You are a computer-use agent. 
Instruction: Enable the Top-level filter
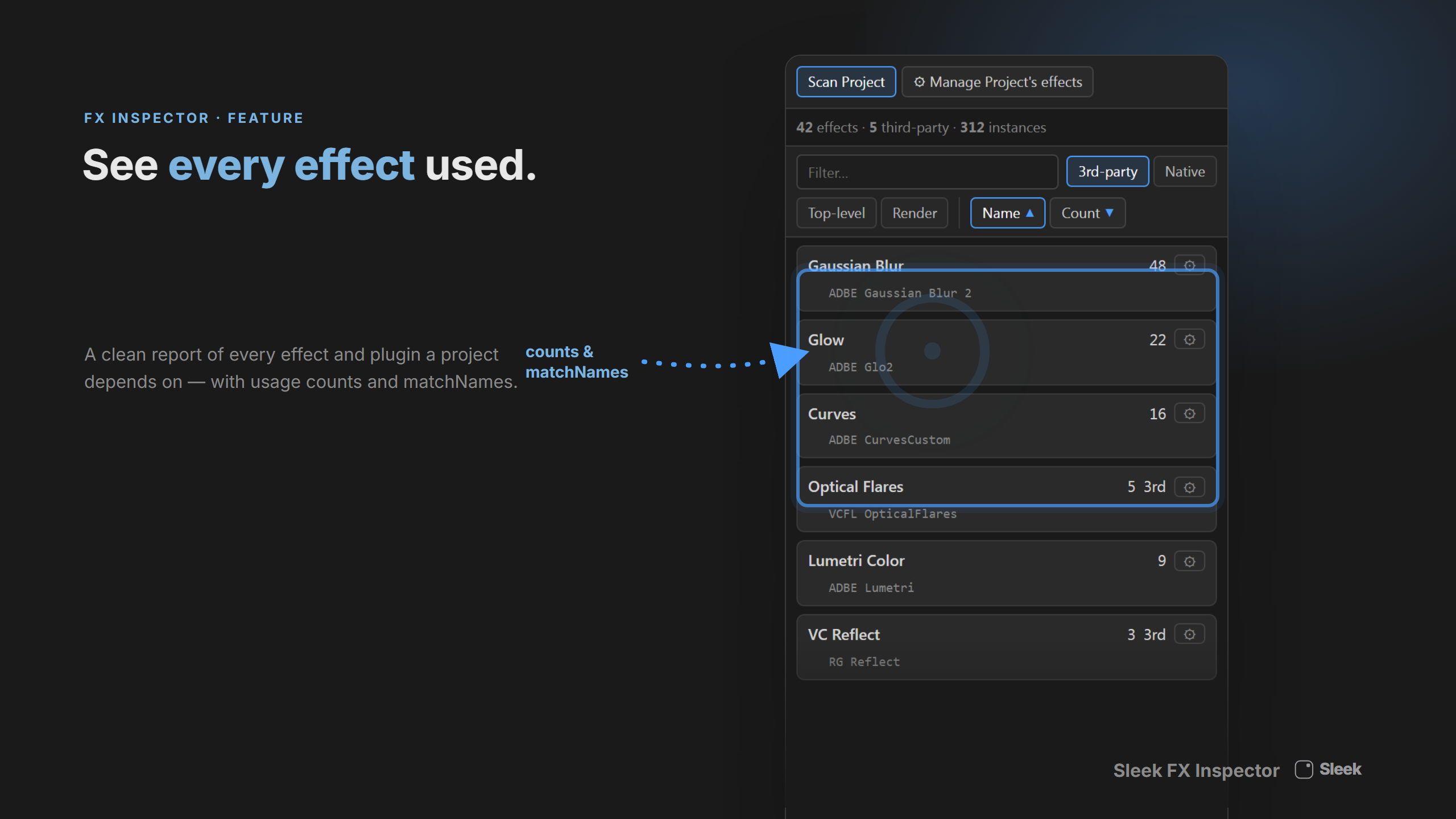coord(836,213)
